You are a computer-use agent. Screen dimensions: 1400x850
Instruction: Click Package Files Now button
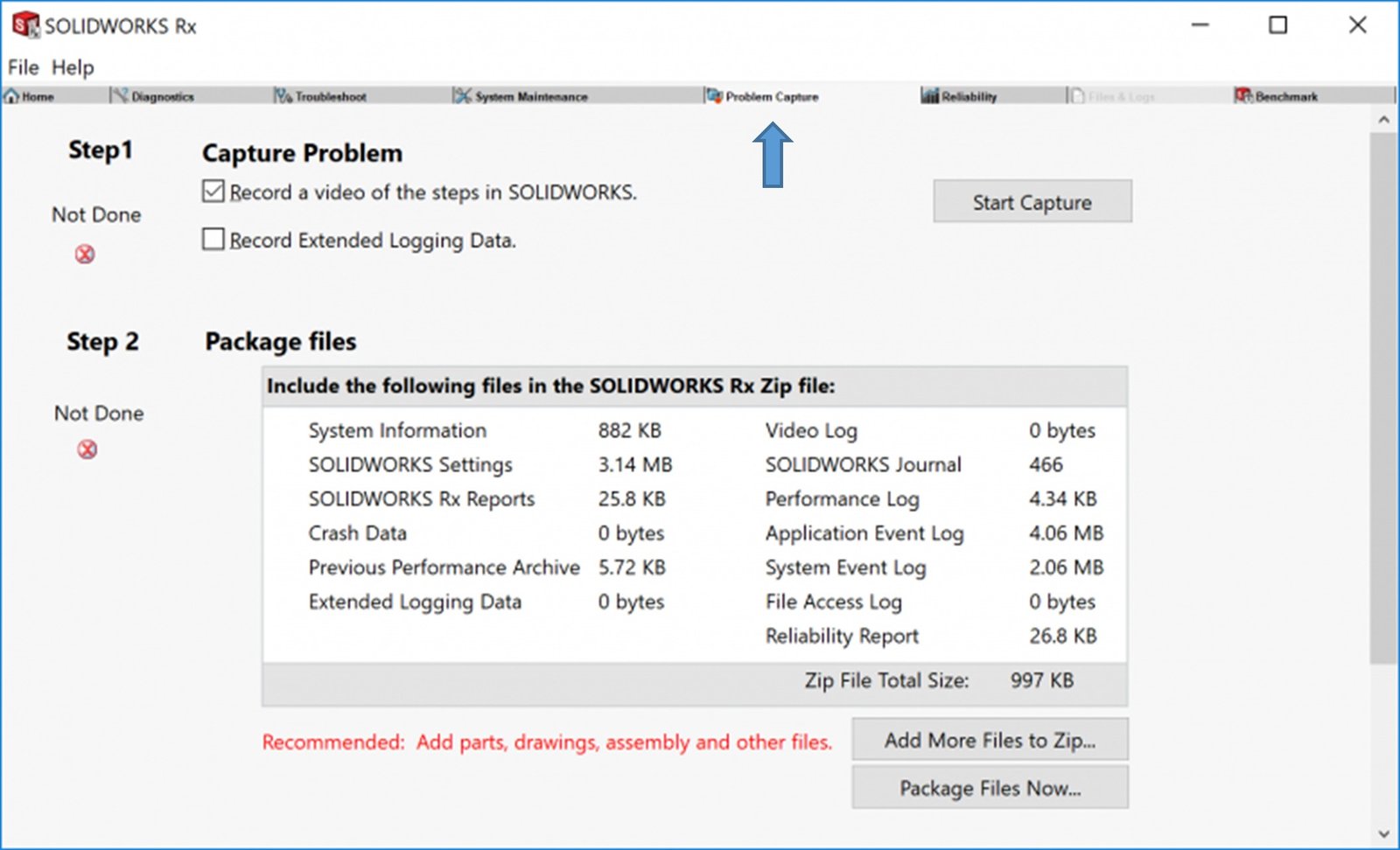pyautogui.click(x=990, y=788)
